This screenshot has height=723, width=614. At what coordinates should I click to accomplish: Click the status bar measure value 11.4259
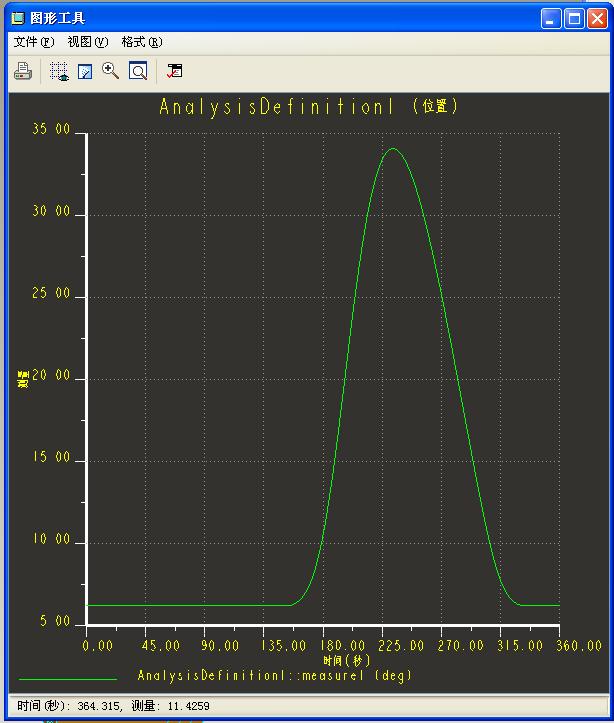[x=189, y=706]
